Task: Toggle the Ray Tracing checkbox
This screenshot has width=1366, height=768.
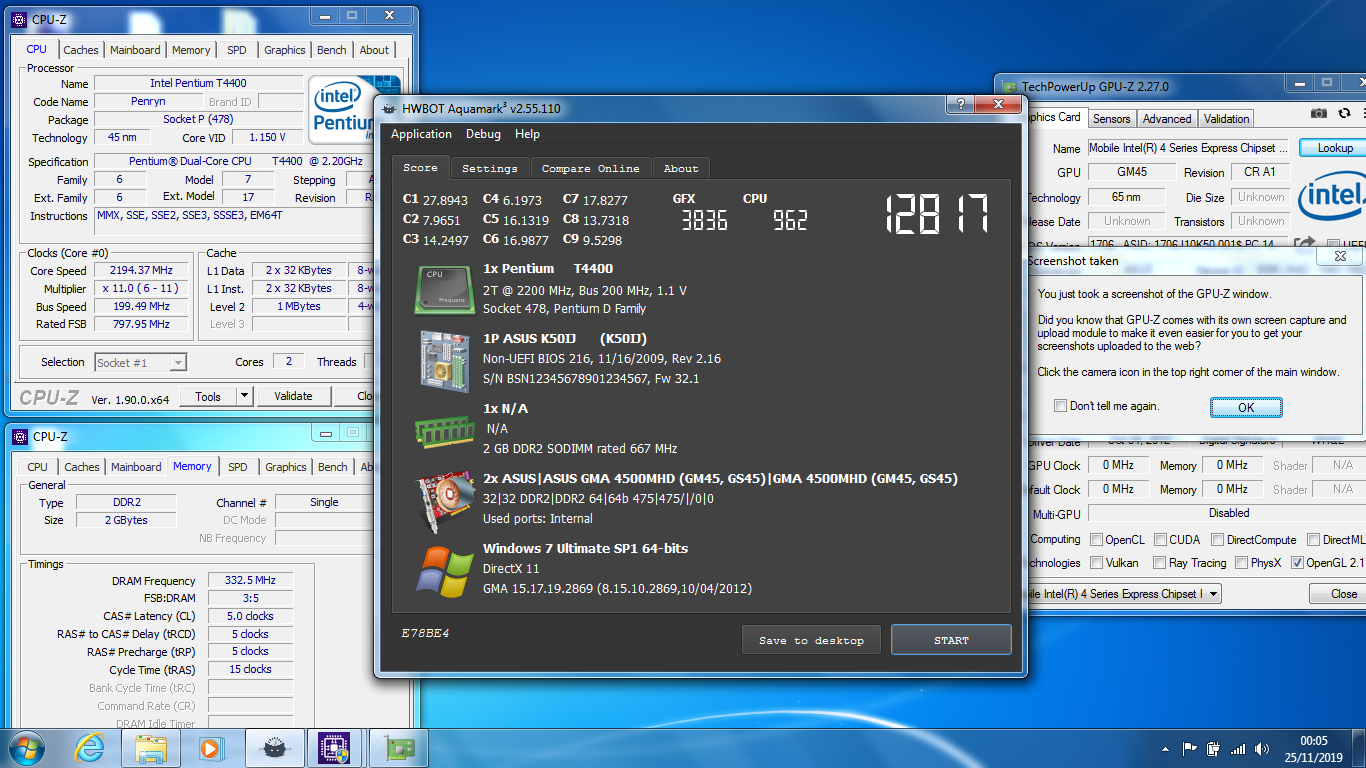Action: [1160, 563]
